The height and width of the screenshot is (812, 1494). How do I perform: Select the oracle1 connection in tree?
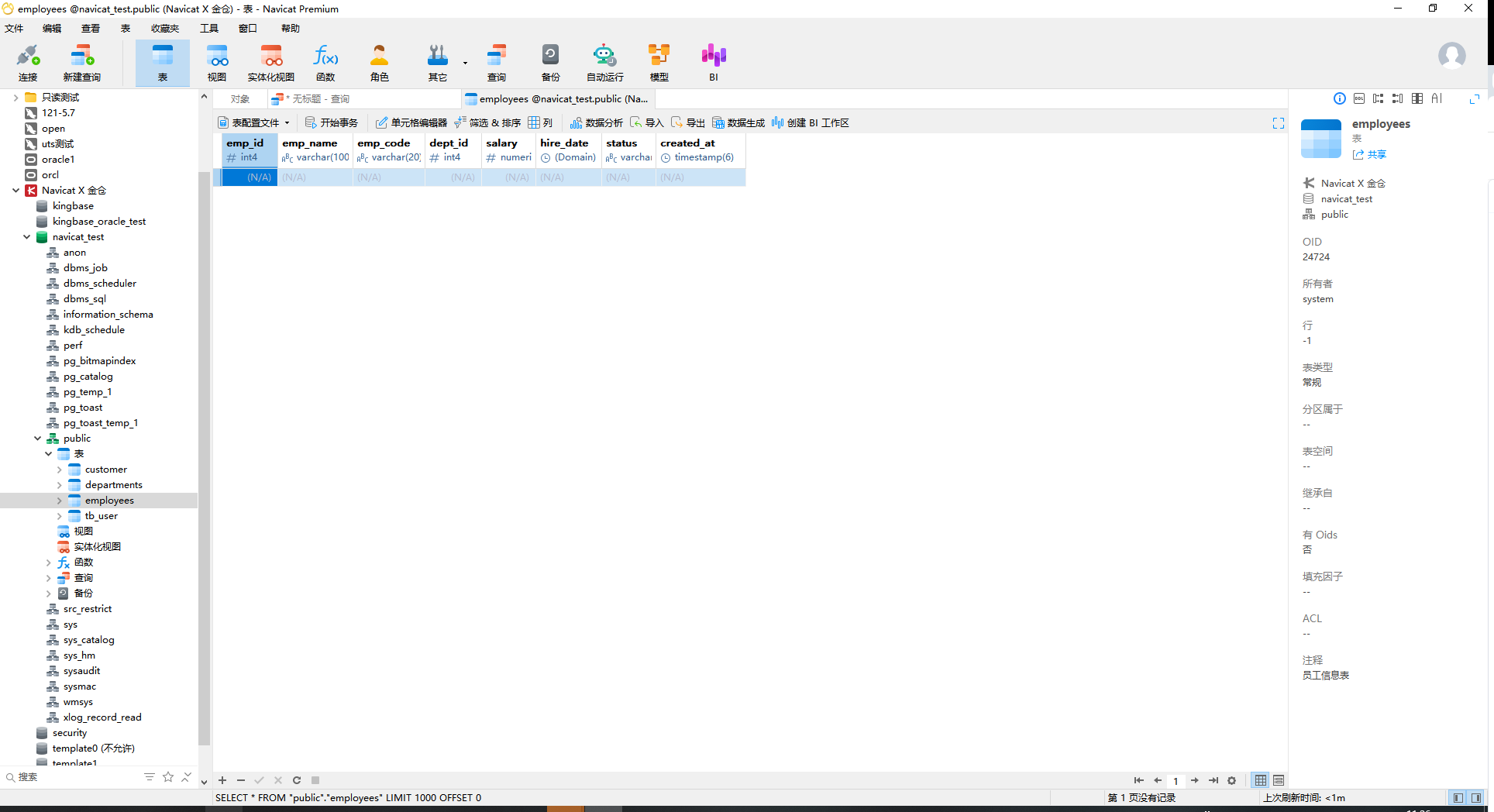[x=58, y=160]
